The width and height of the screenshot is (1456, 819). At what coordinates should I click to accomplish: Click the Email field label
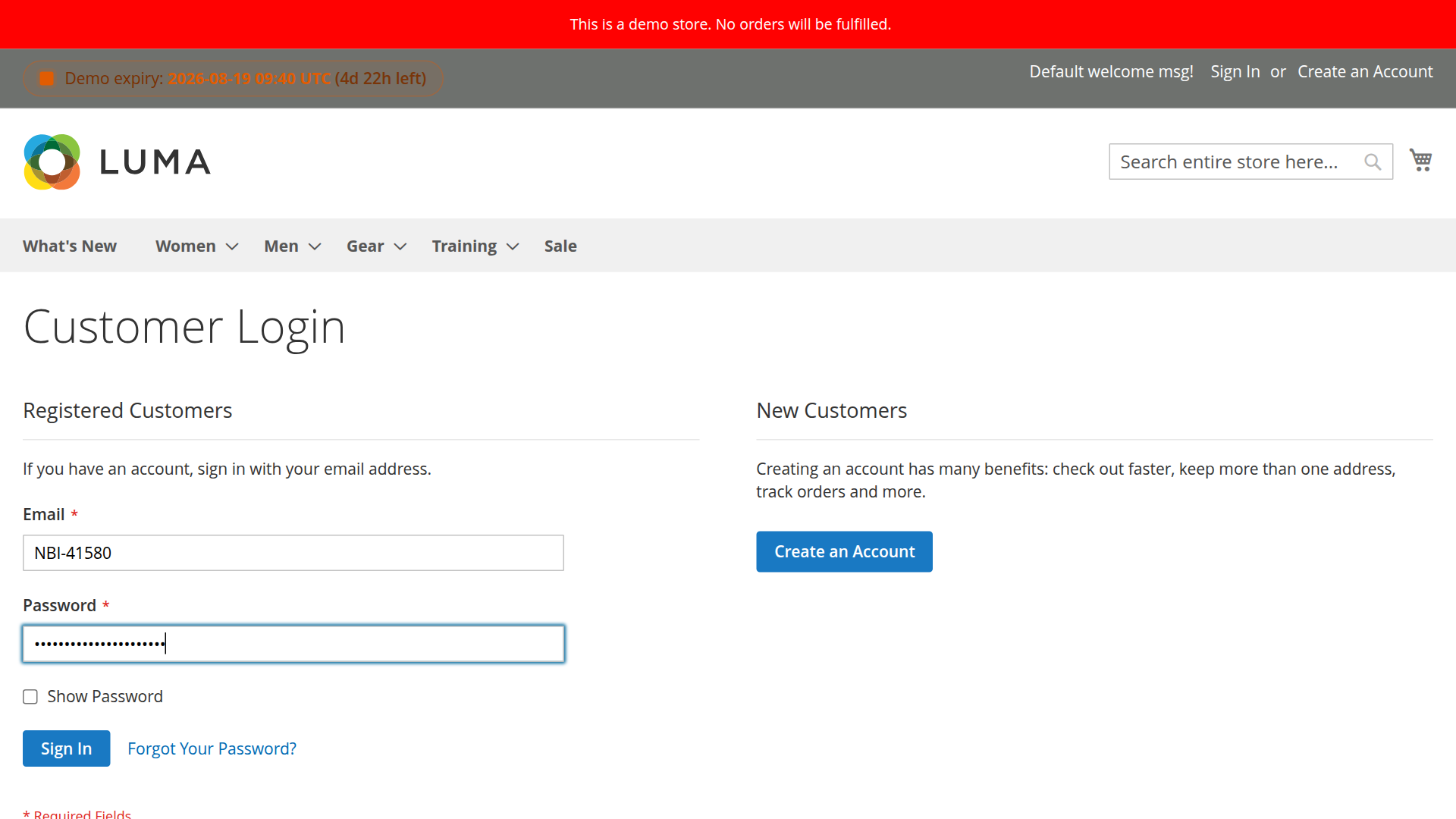point(43,514)
